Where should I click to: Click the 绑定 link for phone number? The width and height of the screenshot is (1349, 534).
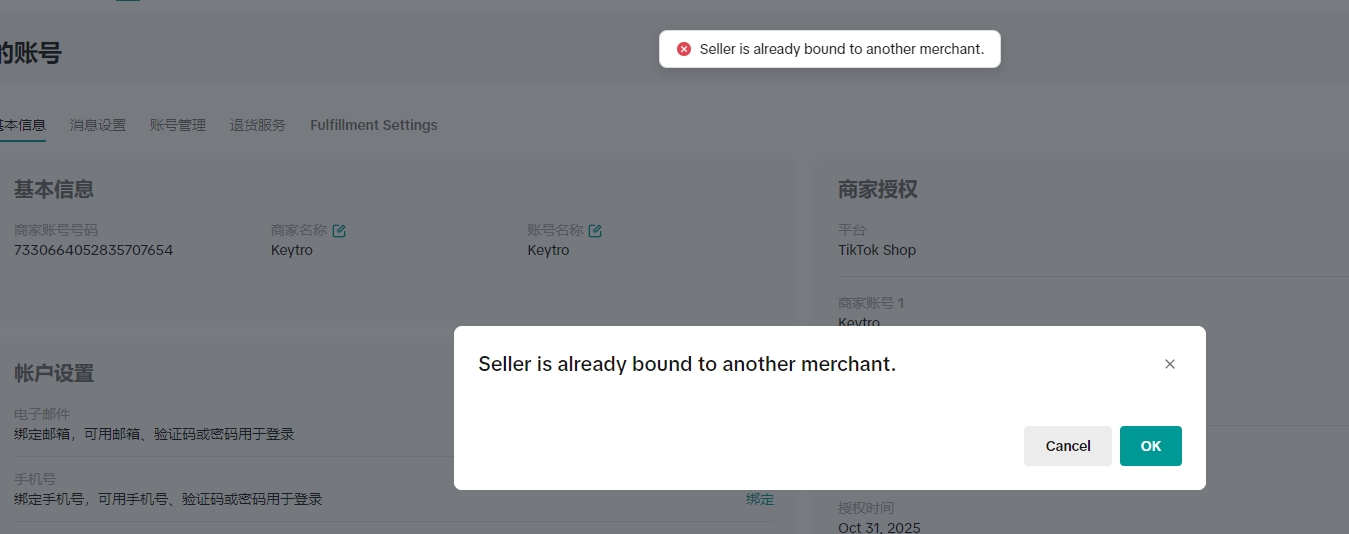760,499
